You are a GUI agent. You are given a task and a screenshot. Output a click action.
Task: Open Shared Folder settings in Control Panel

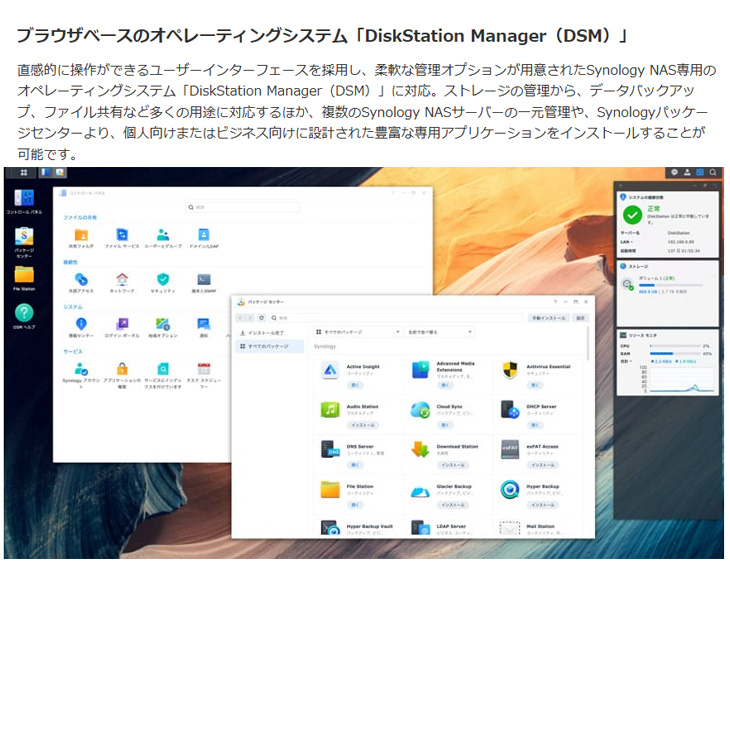click(80, 235)
